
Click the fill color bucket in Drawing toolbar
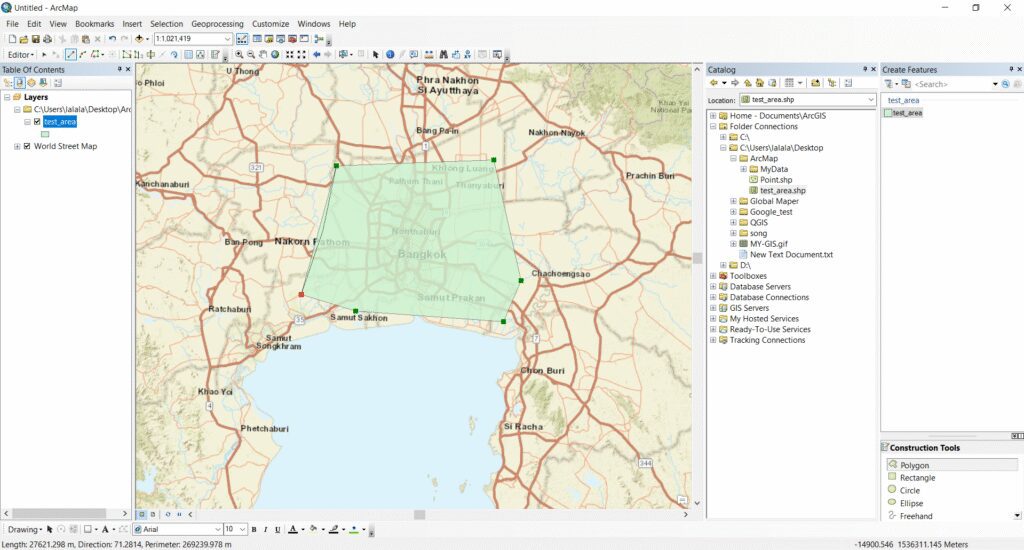[x=313, y=530]
